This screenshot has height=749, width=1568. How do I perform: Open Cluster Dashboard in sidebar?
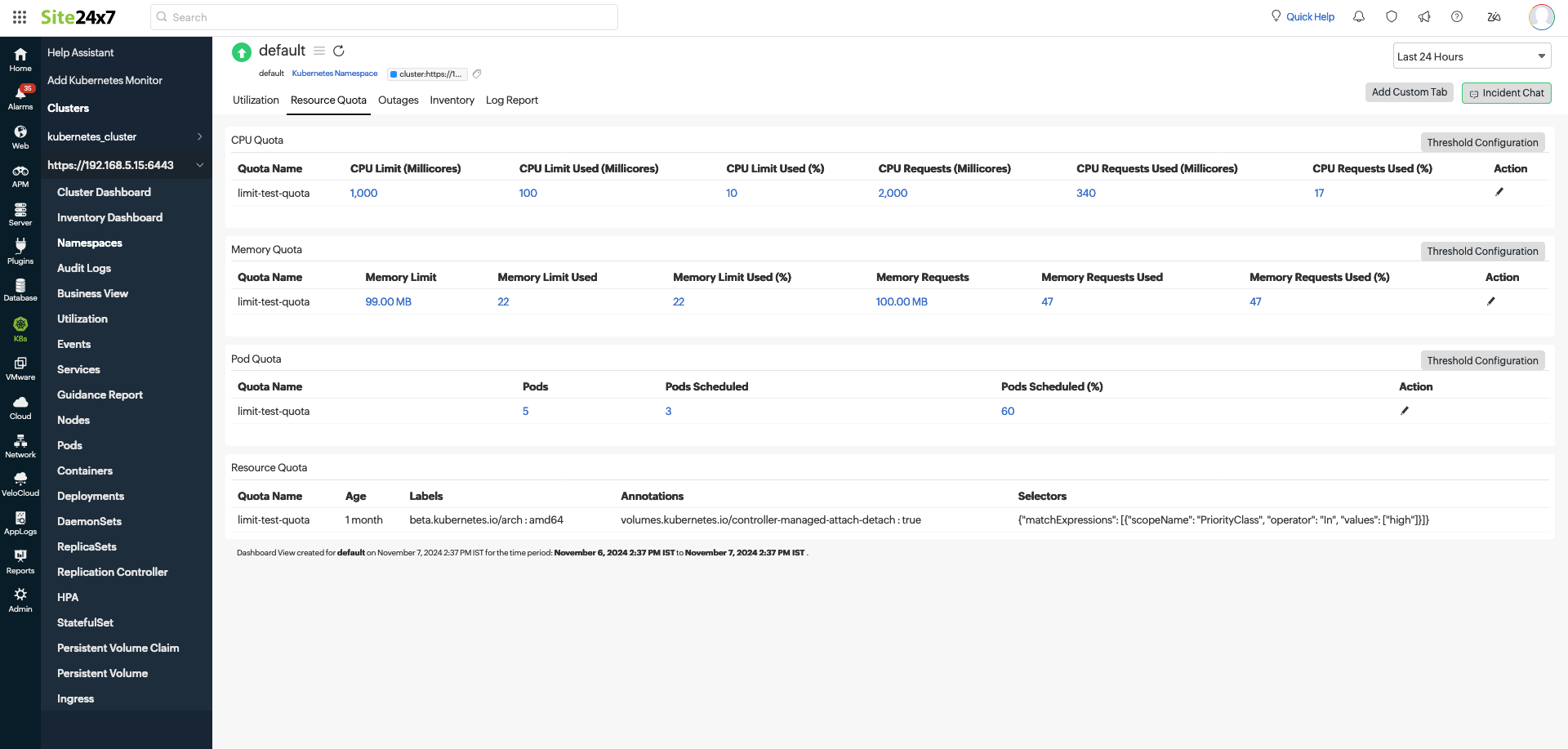coord(104,192)
